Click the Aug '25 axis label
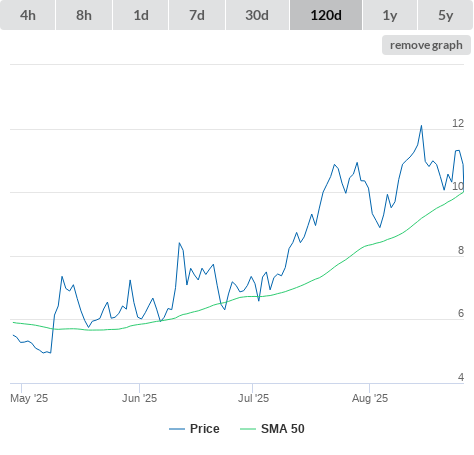The width and height of the screenshot is (474, 455). point(370,398)
